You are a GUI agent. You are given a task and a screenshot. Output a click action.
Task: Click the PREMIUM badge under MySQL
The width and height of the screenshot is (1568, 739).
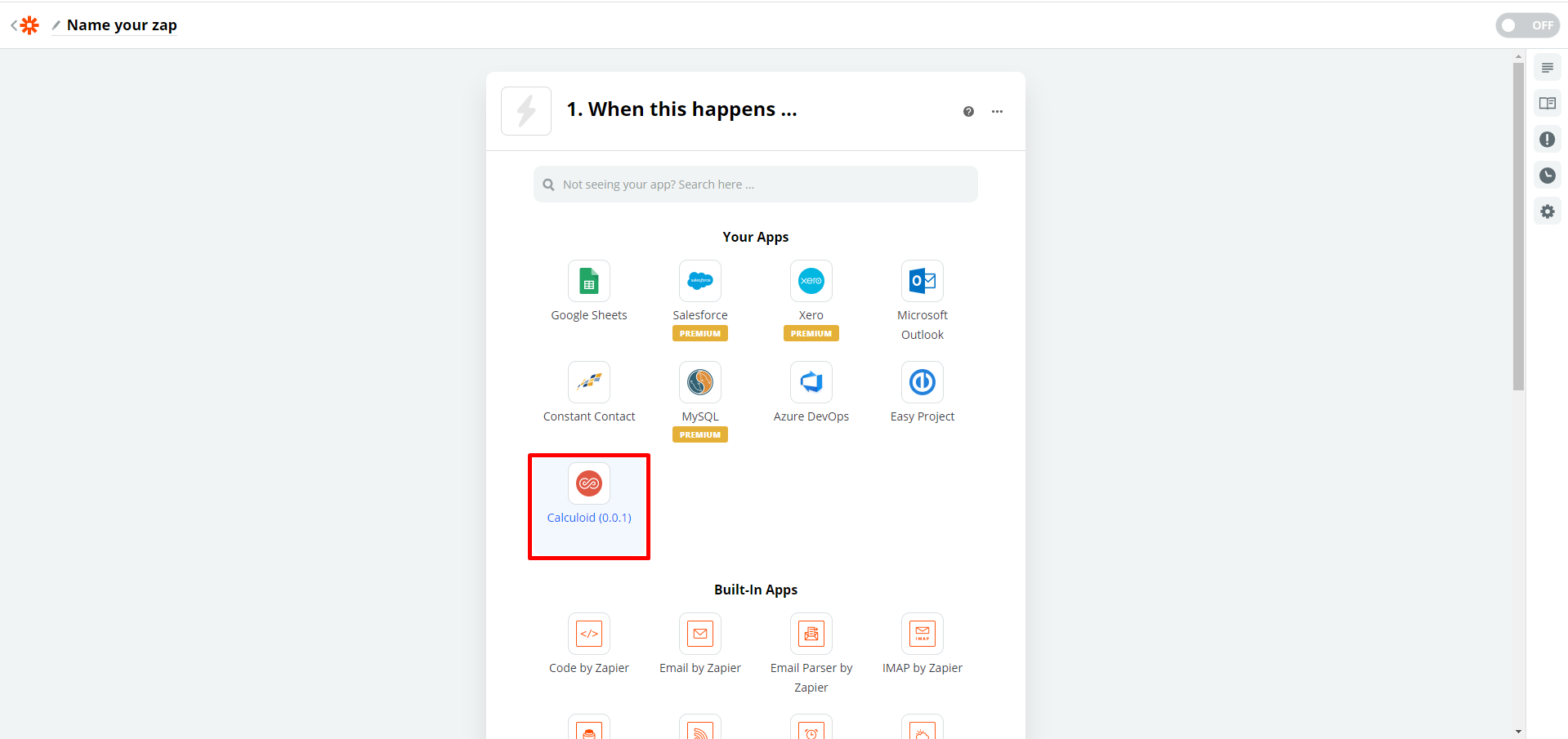pyautogui.click(x=700, y=434)
